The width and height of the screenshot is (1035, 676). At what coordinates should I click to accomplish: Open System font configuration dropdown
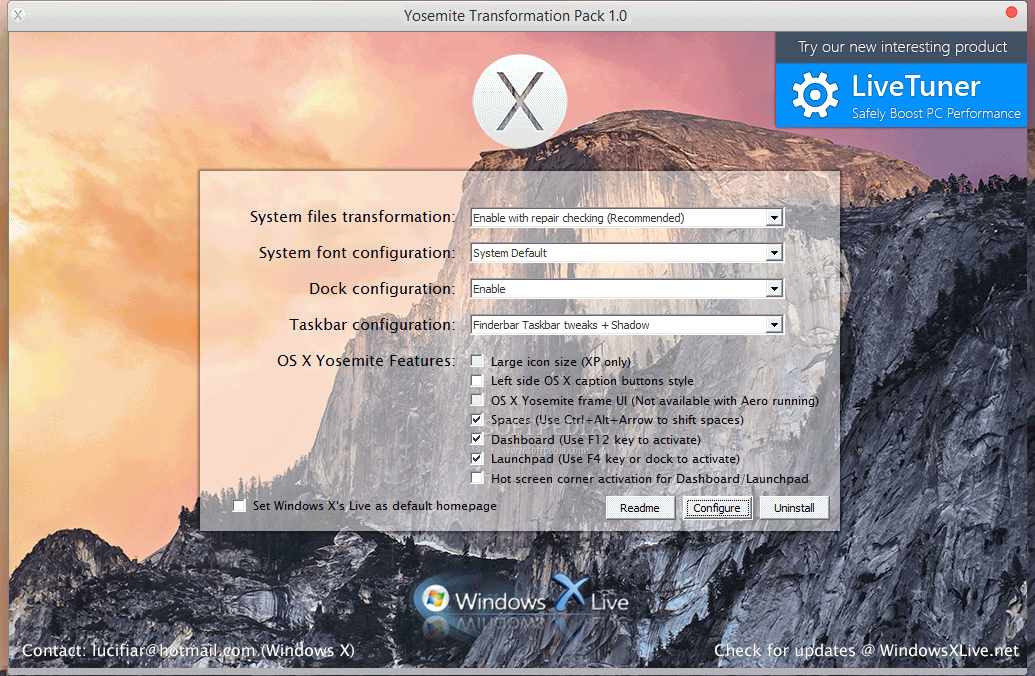(626, 253)
